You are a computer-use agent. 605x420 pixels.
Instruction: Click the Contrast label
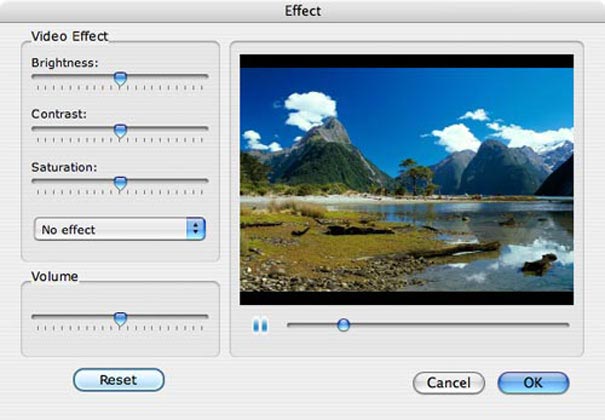coord(59,114)
